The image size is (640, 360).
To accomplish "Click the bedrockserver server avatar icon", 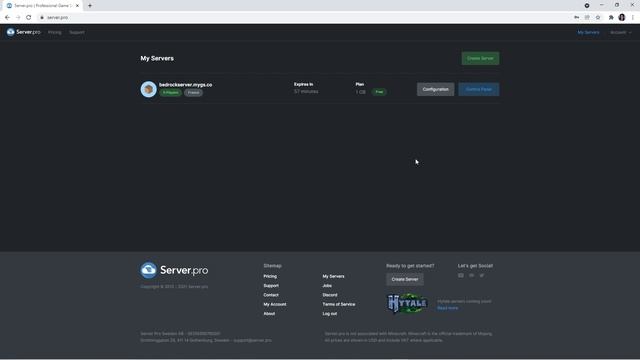I will pos(149,89).
